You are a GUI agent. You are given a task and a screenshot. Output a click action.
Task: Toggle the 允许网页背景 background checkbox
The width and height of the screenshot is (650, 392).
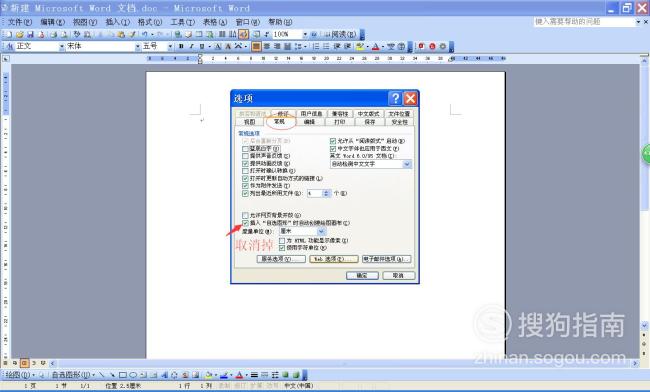(x=245, y=215)
